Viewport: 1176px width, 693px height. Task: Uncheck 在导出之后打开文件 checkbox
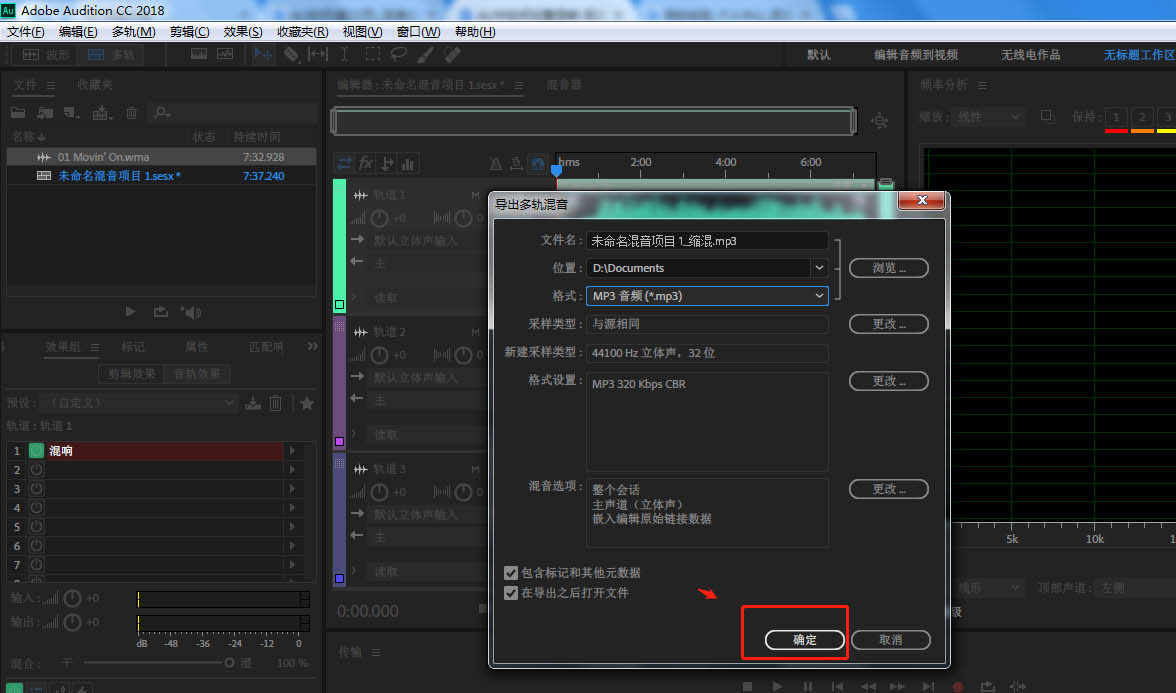pos(511,593)
